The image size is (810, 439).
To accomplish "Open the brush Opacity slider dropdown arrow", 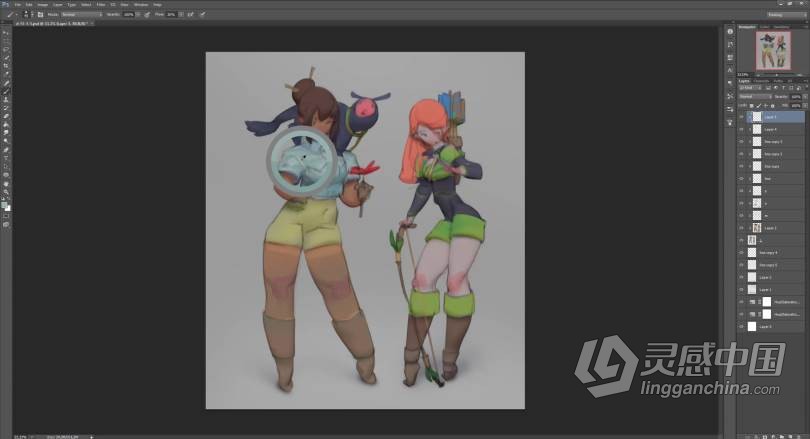I will click(x=138, y=14).
